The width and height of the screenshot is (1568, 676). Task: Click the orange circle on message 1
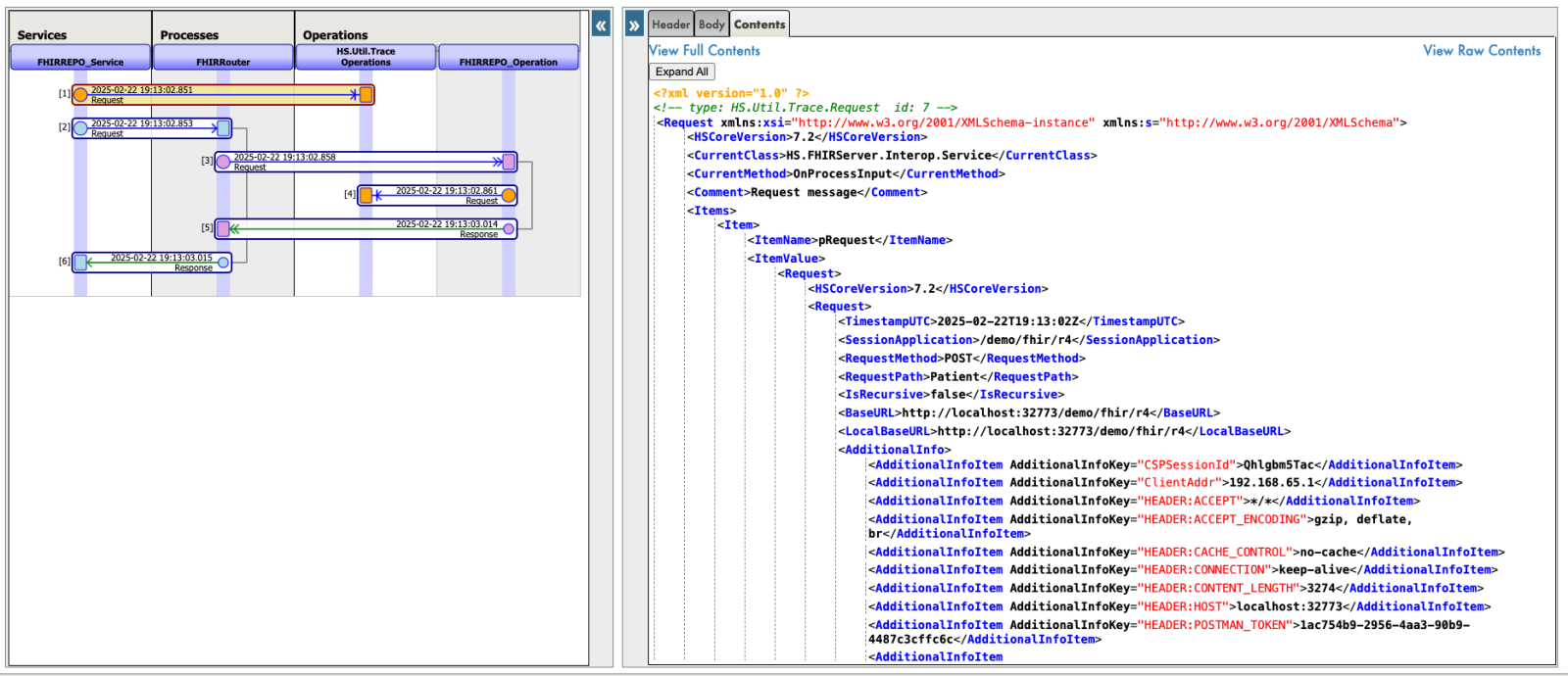tap(80, 95)
